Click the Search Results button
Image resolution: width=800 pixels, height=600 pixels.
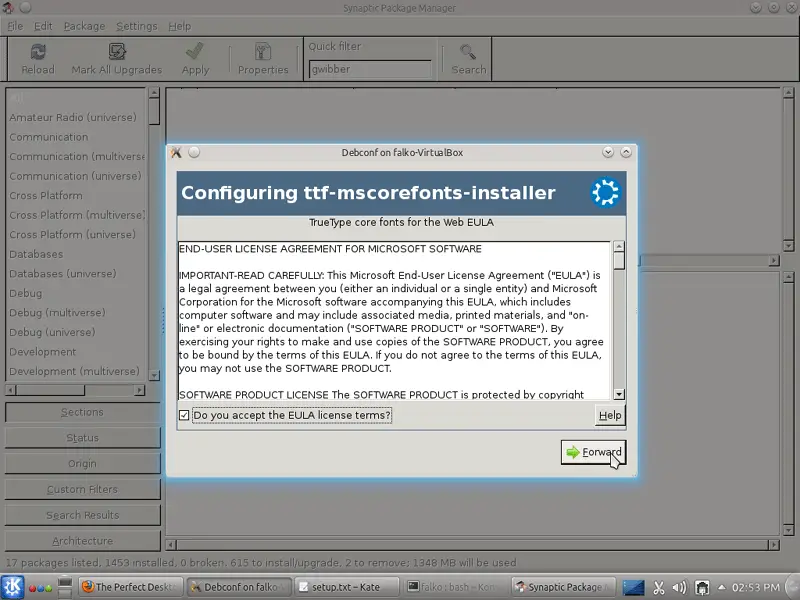pyautogui.click(x=82, y=515)
